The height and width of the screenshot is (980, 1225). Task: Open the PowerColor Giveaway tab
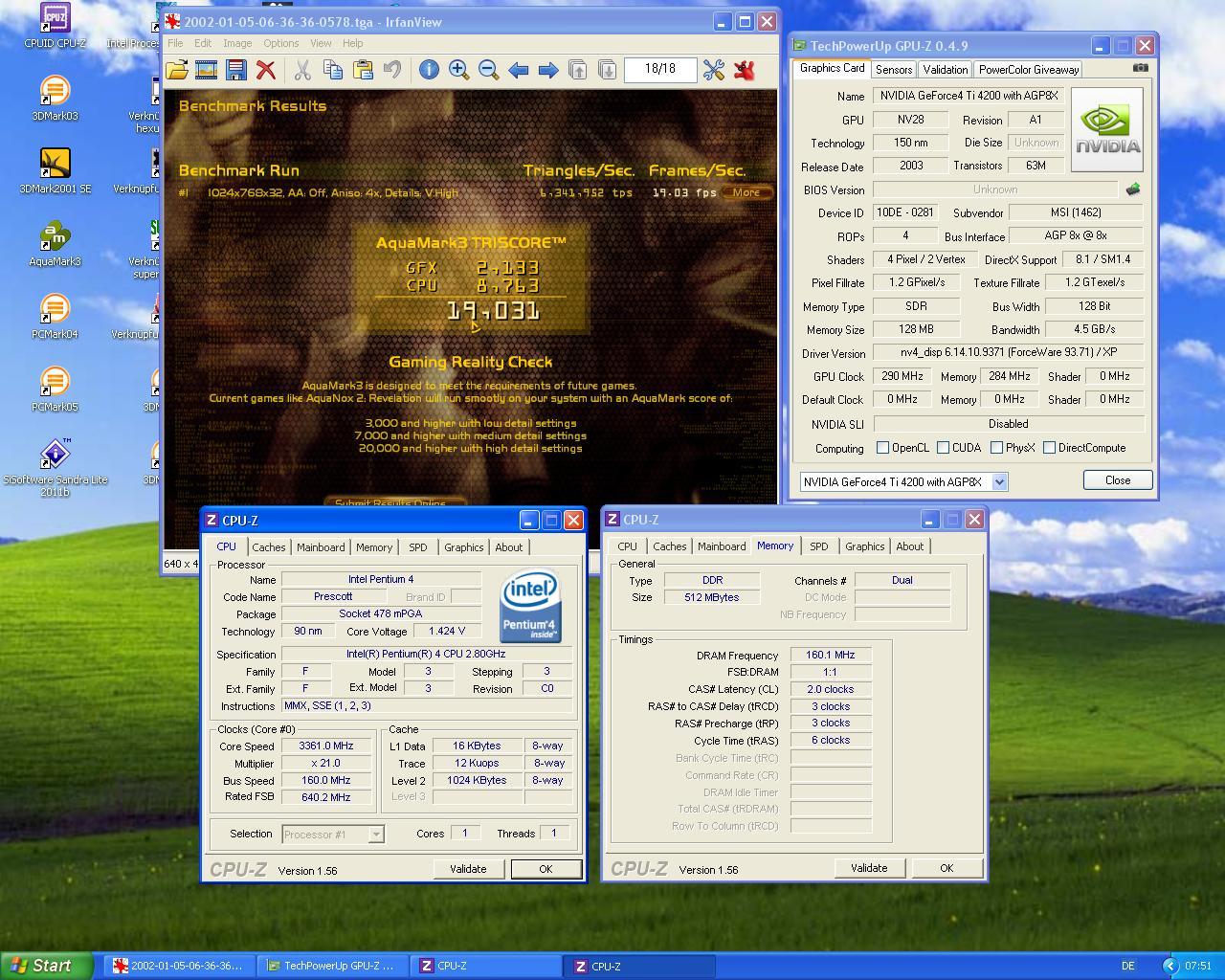[1029, 70]
